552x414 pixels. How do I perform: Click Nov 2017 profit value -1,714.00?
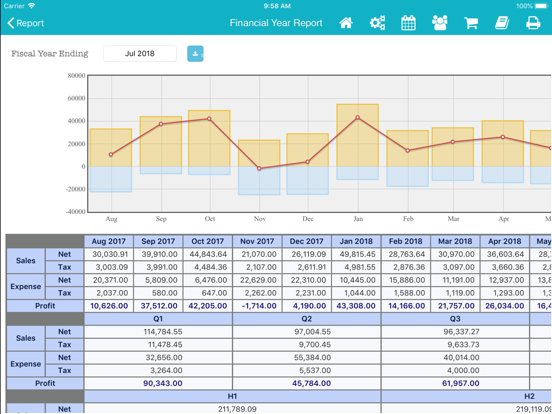coord(259,306)
